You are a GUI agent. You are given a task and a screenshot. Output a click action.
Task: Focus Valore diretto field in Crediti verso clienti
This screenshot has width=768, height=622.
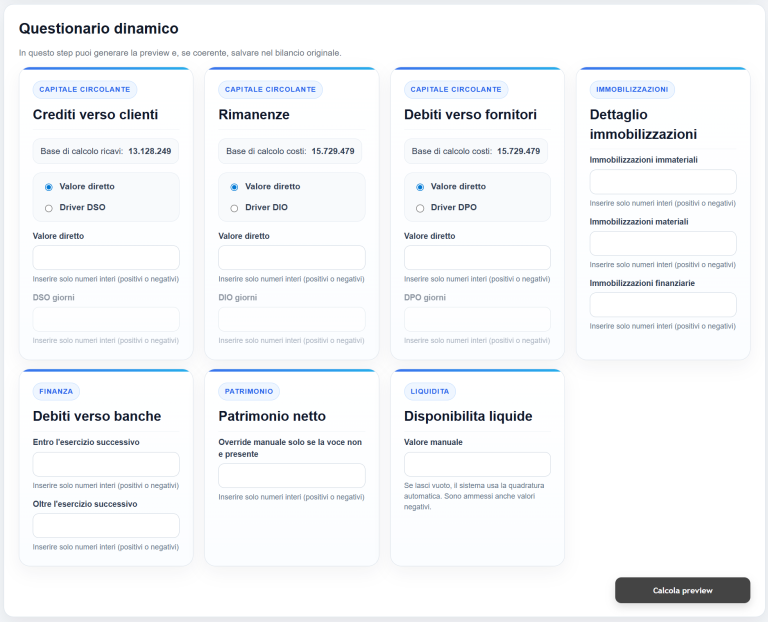(106, 258)
